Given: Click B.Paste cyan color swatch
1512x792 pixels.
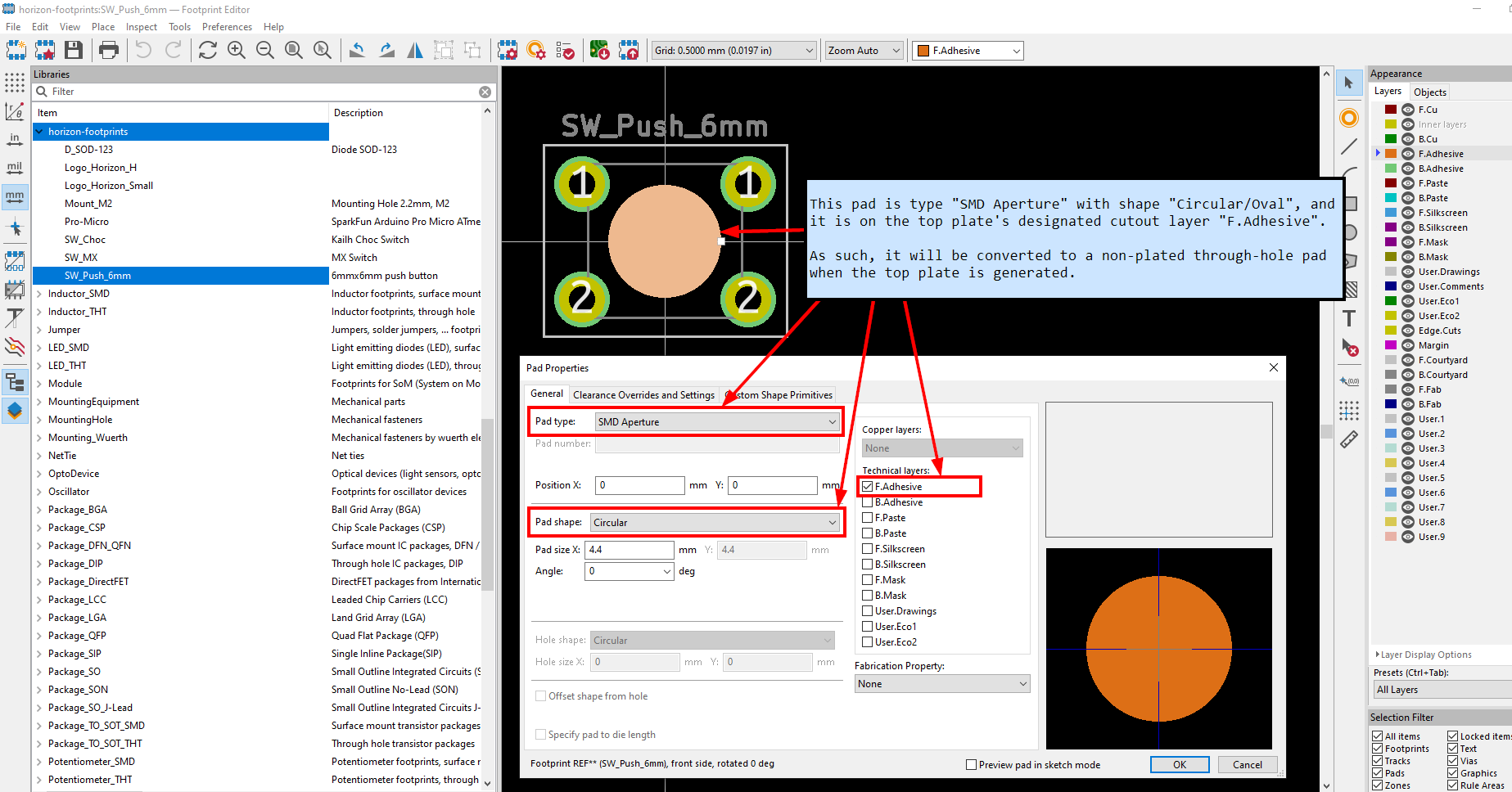Looking at the screenshot, I should point(1391,198).
